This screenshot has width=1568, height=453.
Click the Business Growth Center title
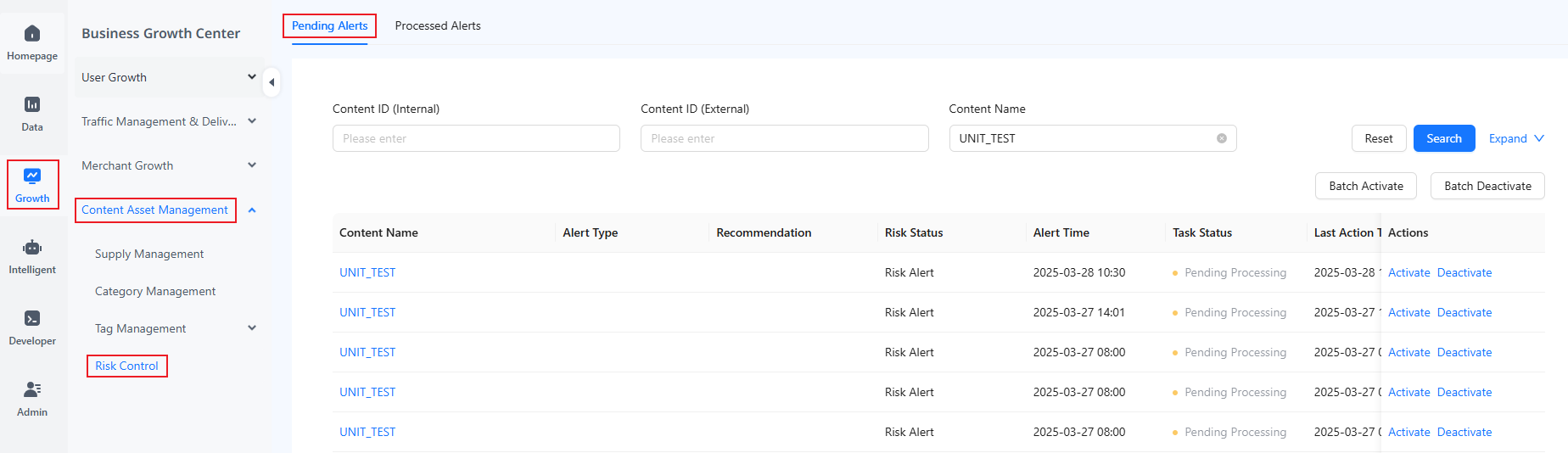(x=160, y=33)
